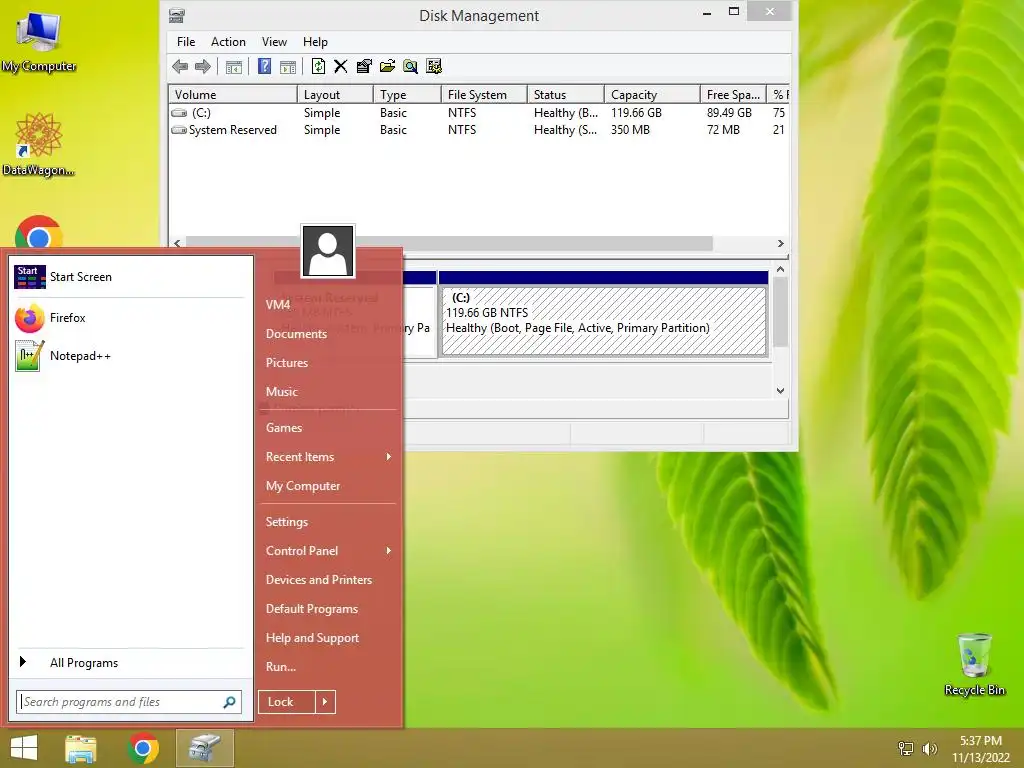Click the Lock button
This screenshot has width=1024, height=768.
[x=287, y=702]
